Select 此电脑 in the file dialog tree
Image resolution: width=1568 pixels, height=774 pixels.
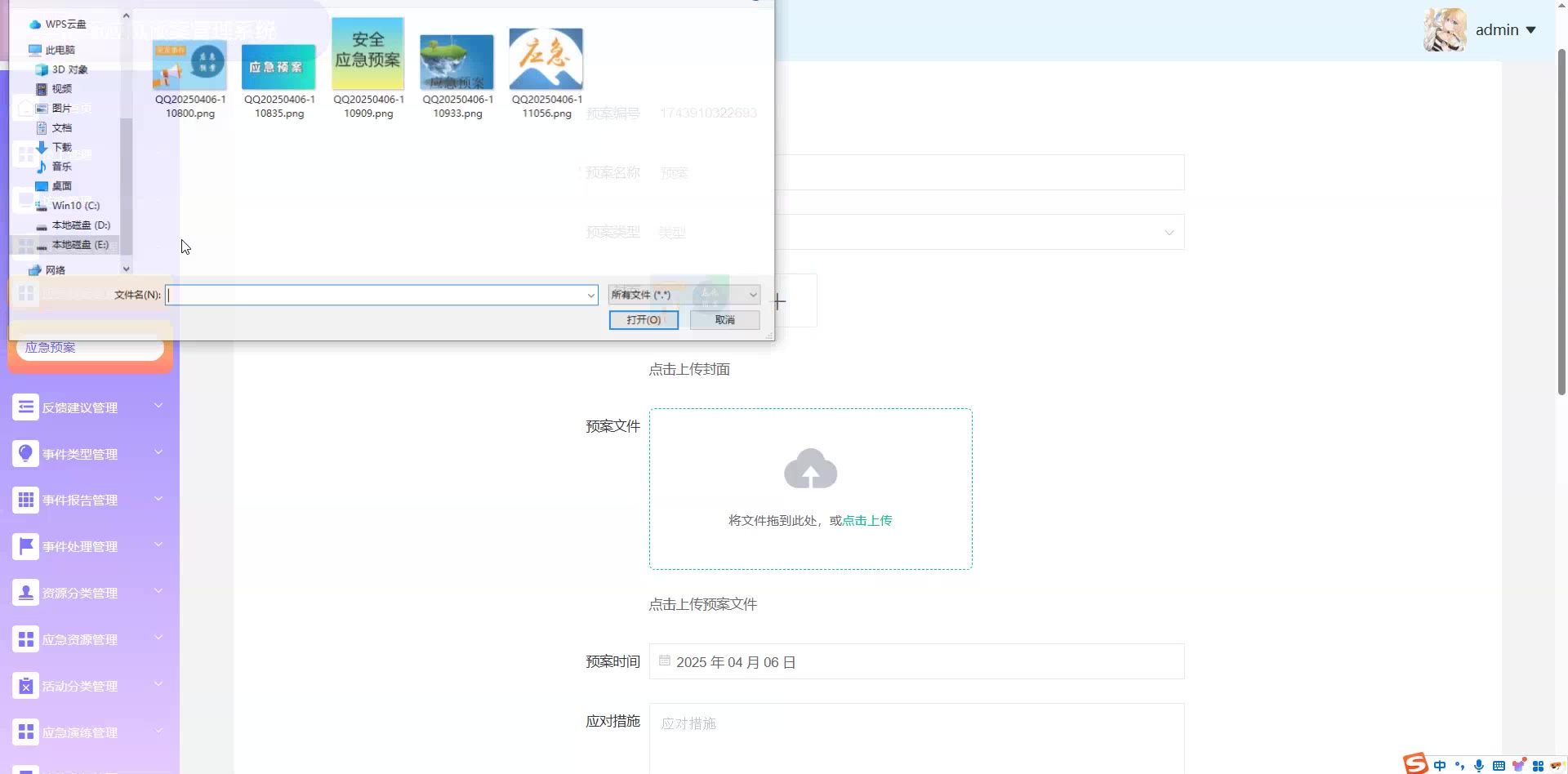point(52,50)
